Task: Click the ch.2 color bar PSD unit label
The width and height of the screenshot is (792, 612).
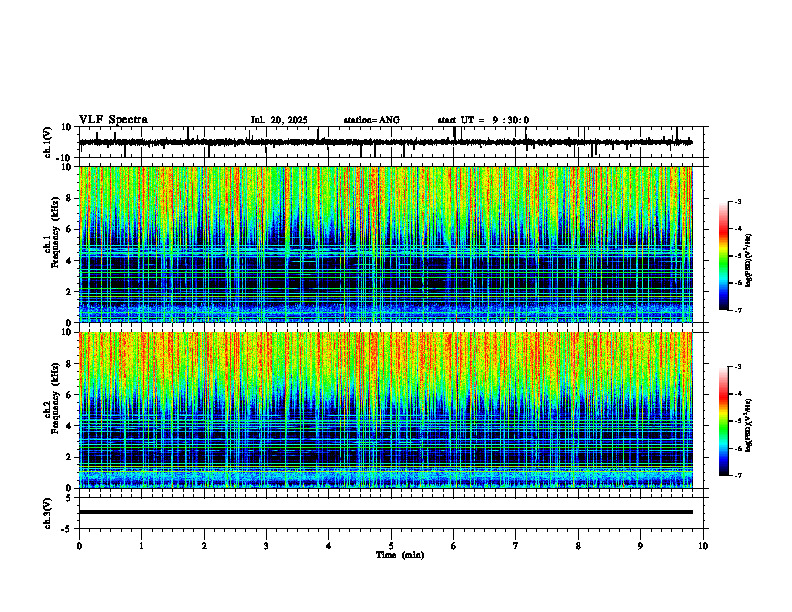Action: click(x=749, y=424)
